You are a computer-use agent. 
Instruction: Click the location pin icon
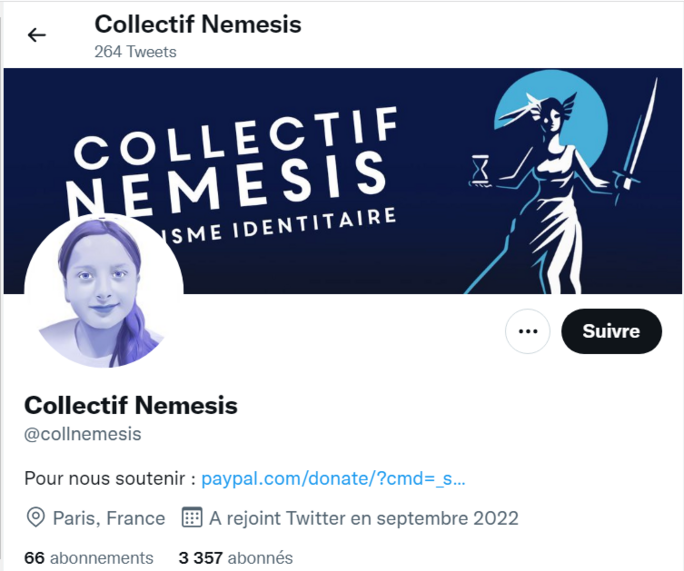(36, 518)
